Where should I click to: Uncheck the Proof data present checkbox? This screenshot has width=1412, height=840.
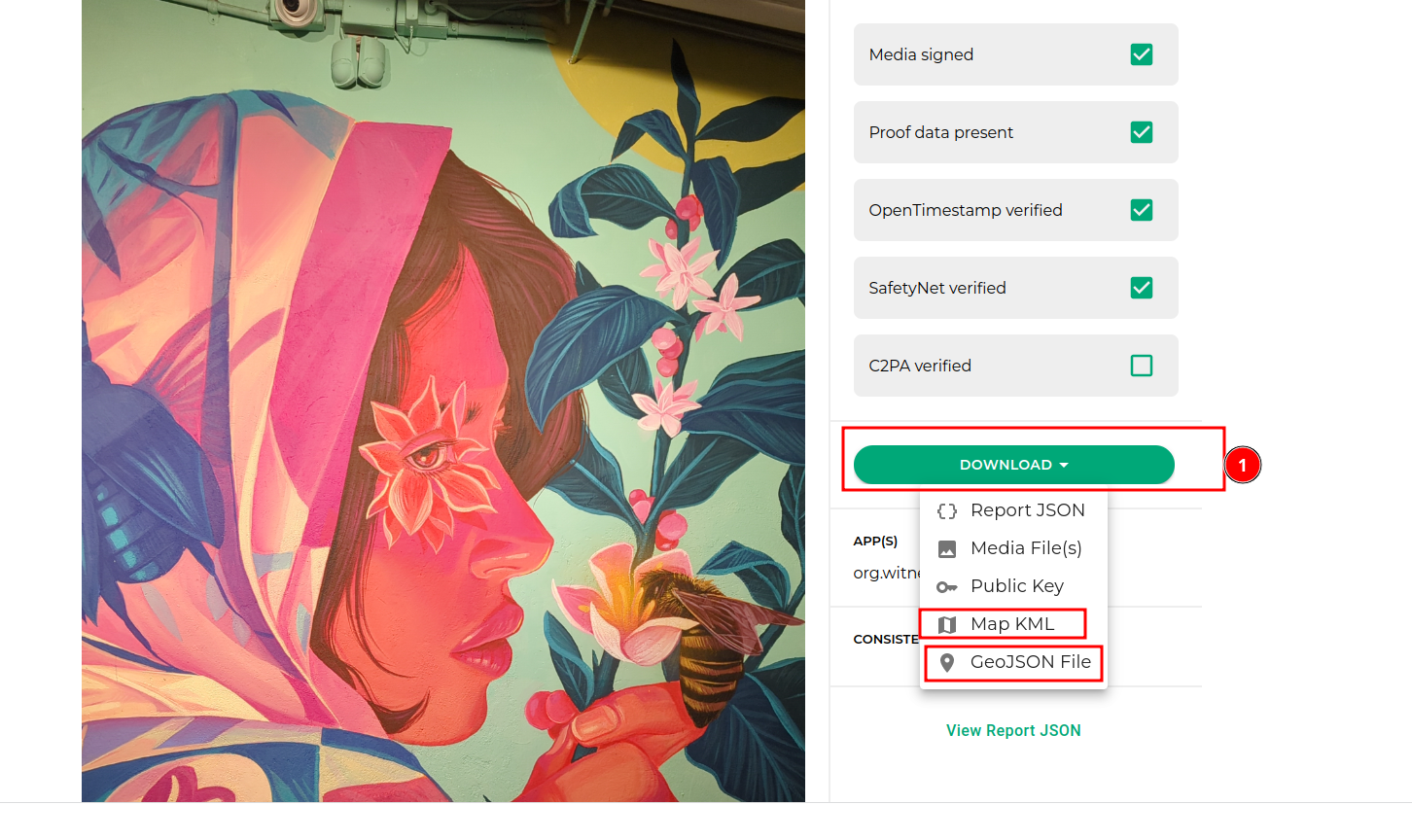(1141, 132)
